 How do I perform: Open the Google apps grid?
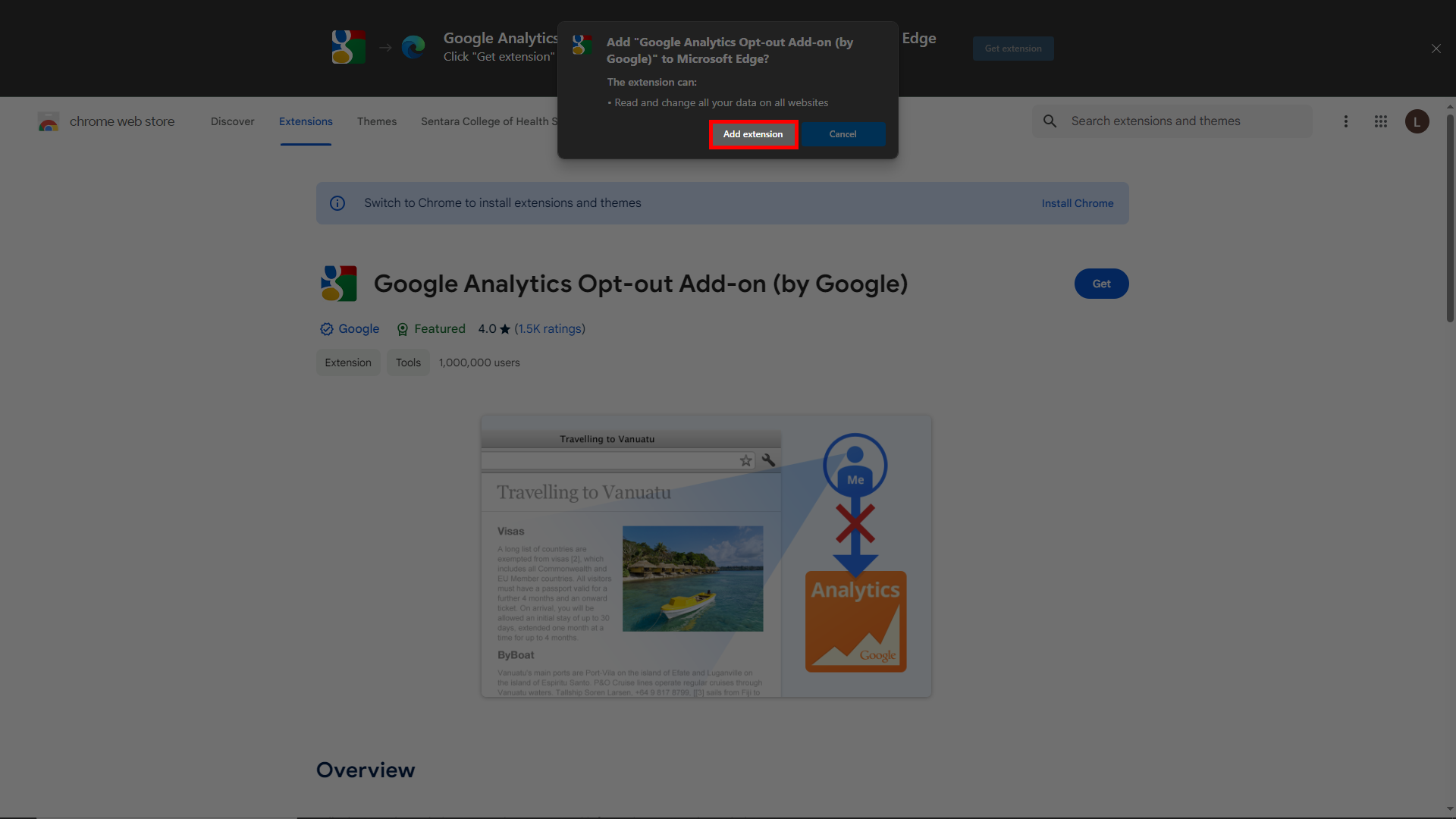click(x=1381, y=121)
